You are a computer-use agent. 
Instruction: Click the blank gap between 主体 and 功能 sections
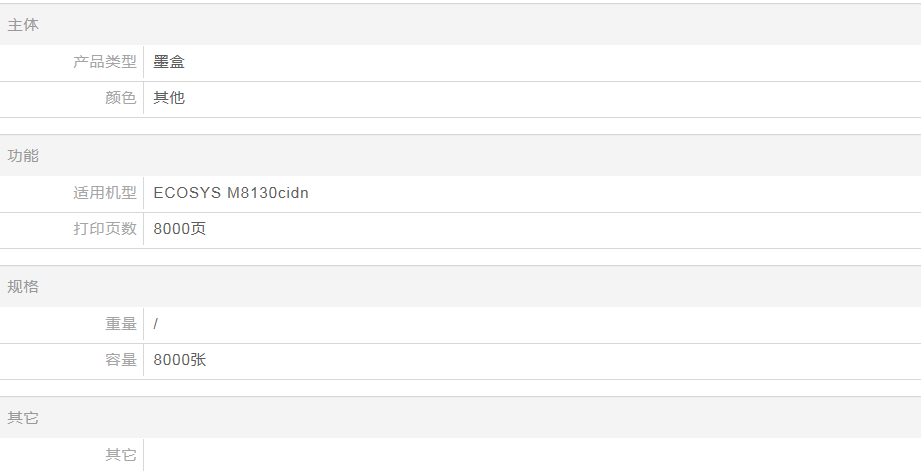460,126
